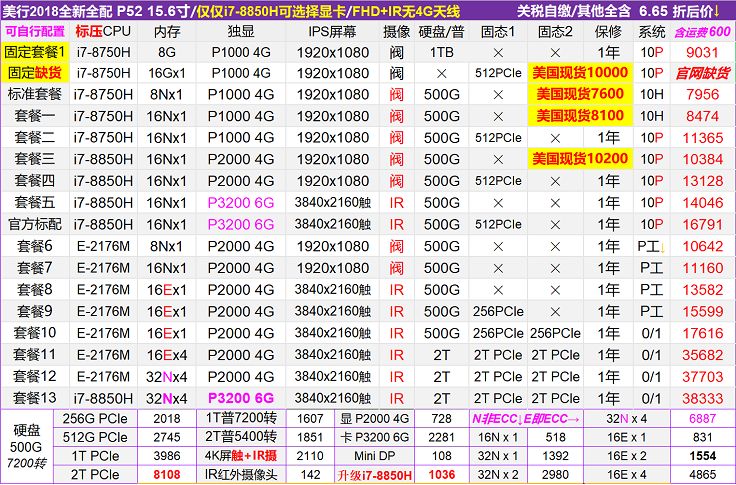The width and height of the screenshot is (736, 485).
Task: Click the yellow 美国现货10000 cell
Action: coord(580,73)
